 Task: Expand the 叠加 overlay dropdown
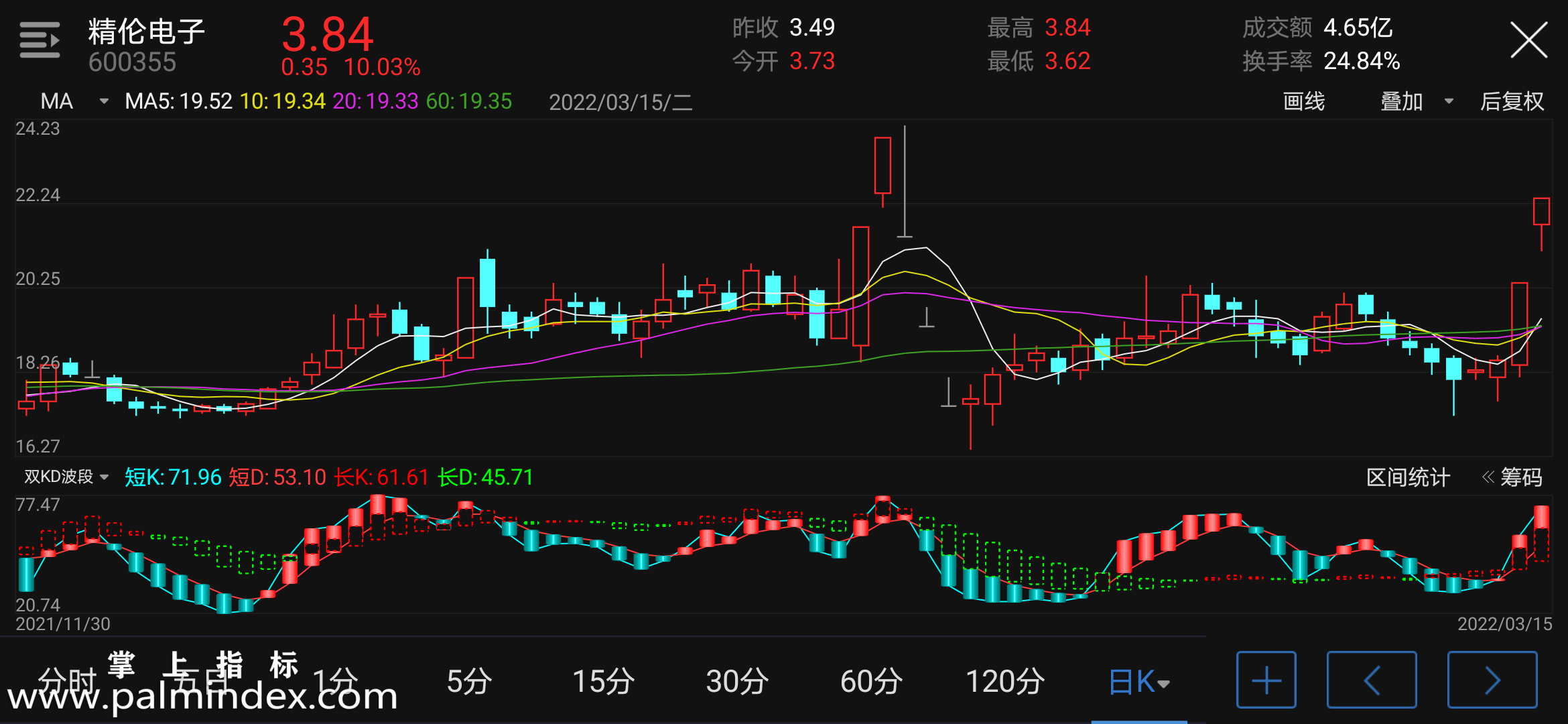pyautogui.click(x=1417, y=101)
